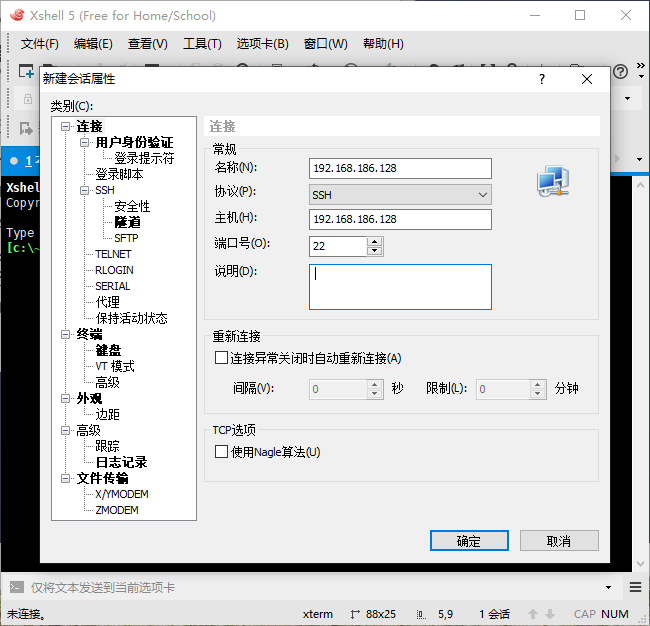This screenshot has height=626, width=650.
Task: Collapse the SSH tree node
Action: (85, 191)
